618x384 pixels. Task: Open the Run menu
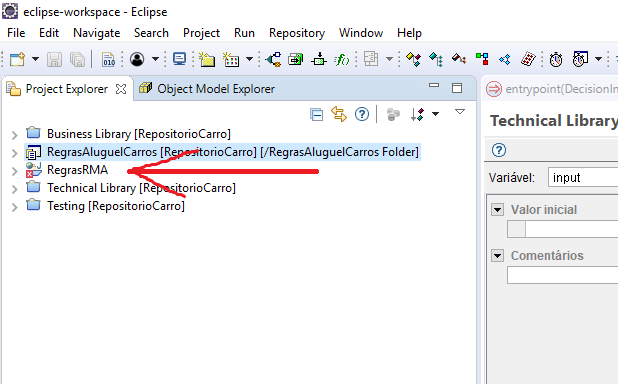click(x=244, y=33)
